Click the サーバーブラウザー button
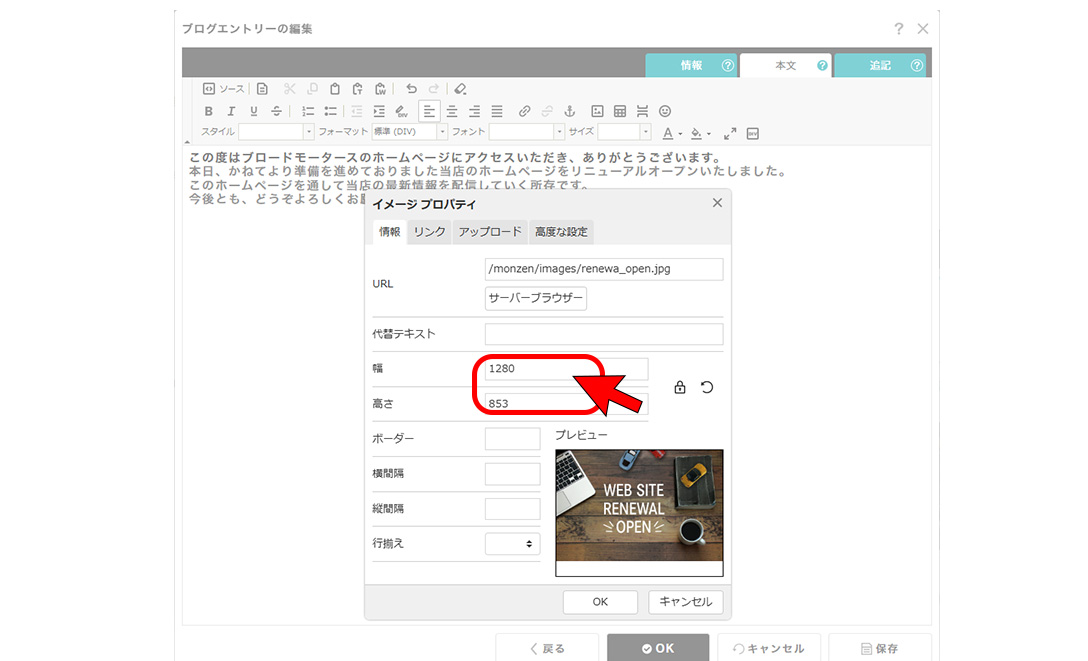Screen dimensions: 1088x661 pos(535,299)
